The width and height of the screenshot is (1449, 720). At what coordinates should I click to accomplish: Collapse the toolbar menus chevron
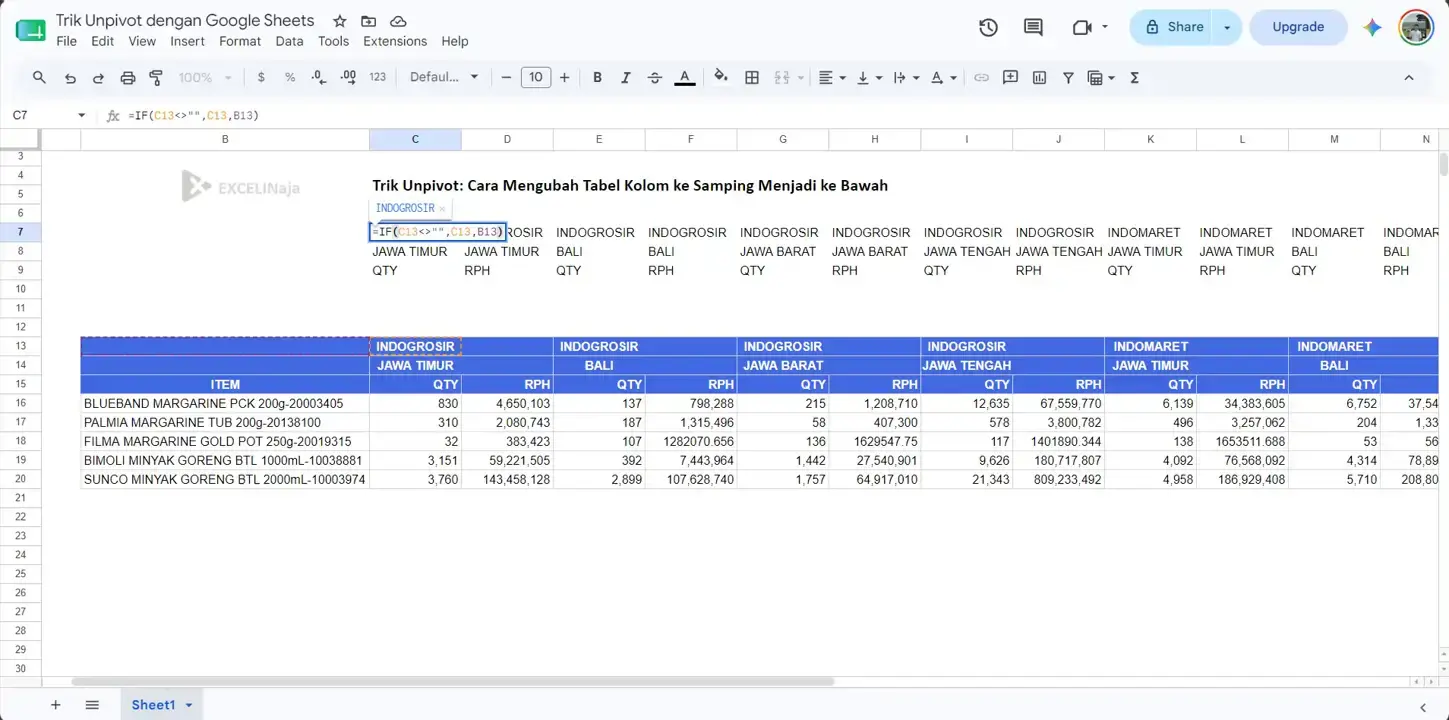pyautogui.click(x=1408, y=77)
